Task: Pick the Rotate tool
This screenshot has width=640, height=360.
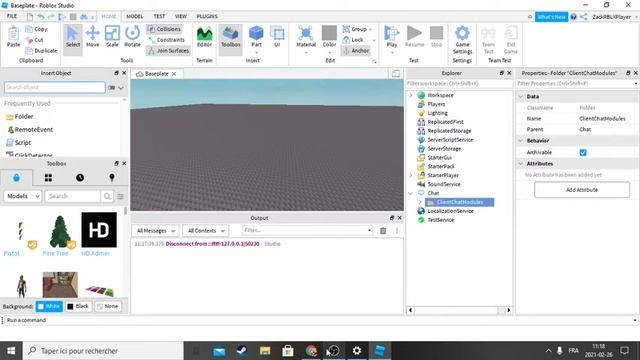Action: click(132, 37)
